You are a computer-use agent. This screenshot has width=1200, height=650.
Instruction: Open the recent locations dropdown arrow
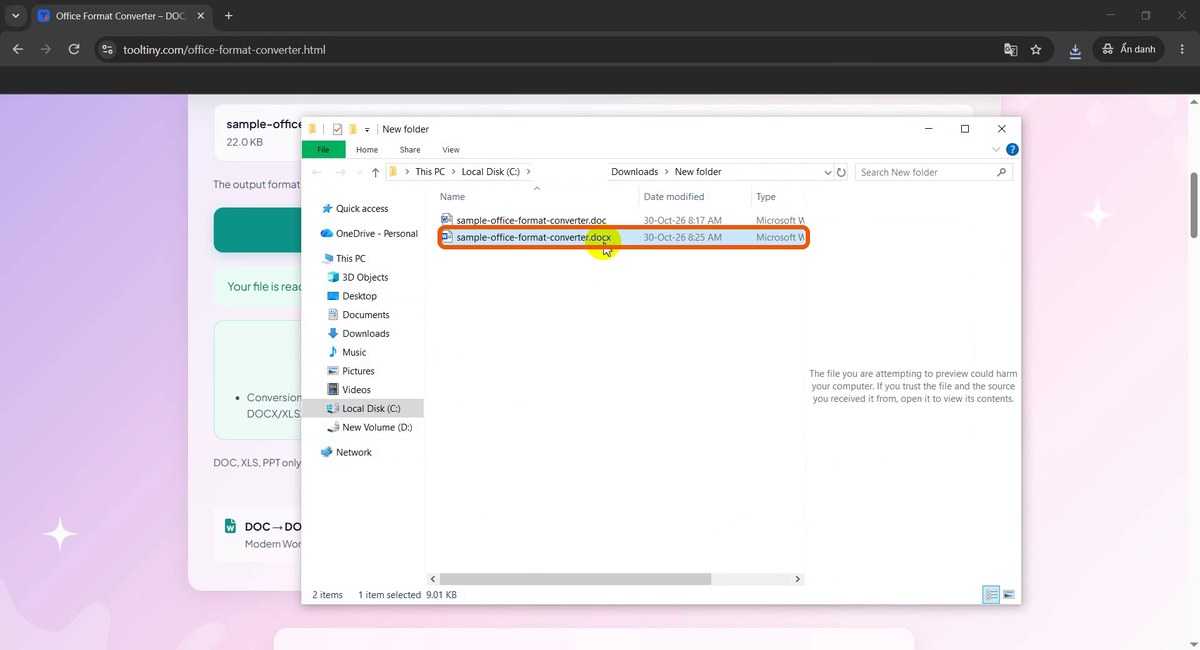(x=359, y=172)
